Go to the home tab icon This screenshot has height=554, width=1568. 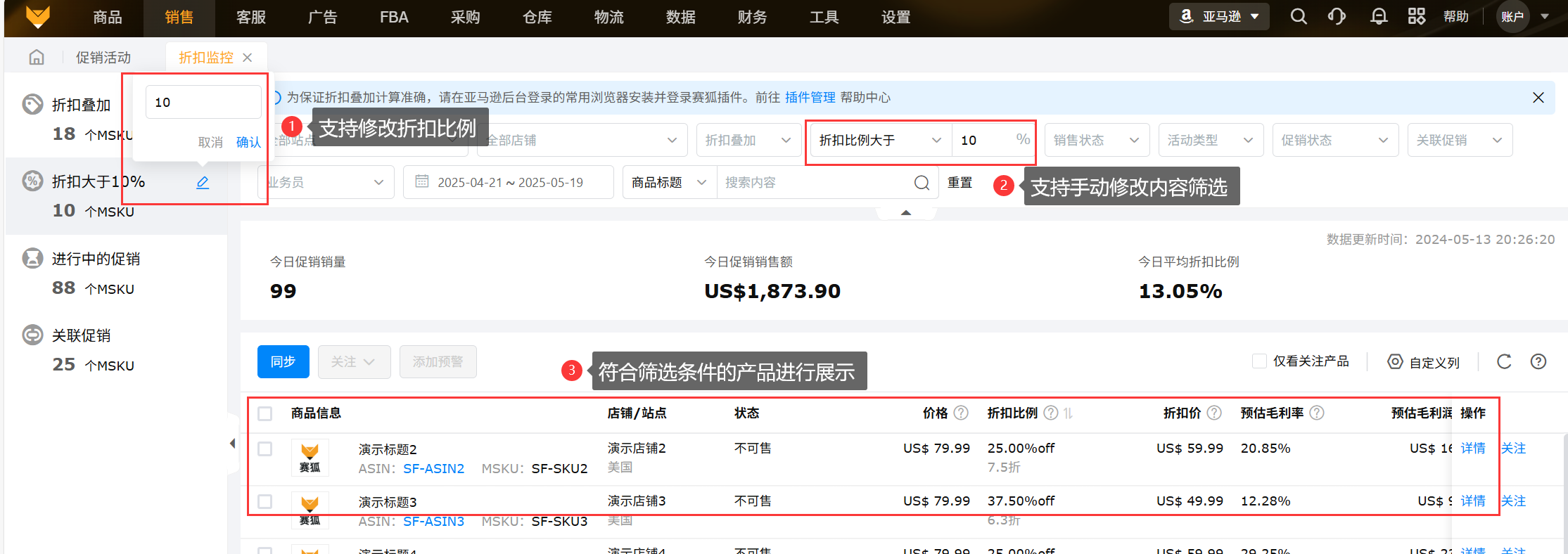click(x=37, y=57)
